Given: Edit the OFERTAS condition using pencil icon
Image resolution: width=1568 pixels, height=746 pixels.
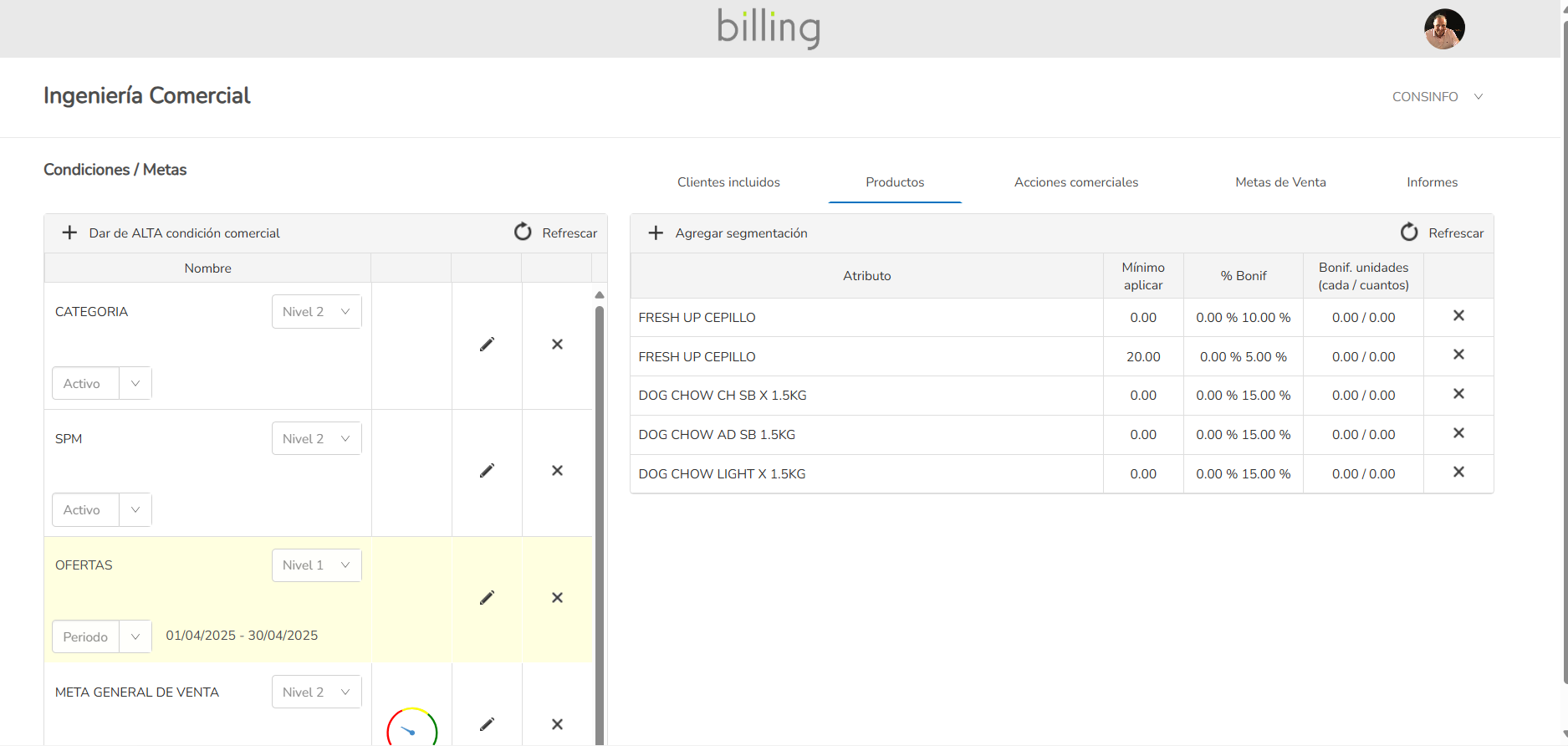Looking at the screenshot, I should click(x=487, y=598).
